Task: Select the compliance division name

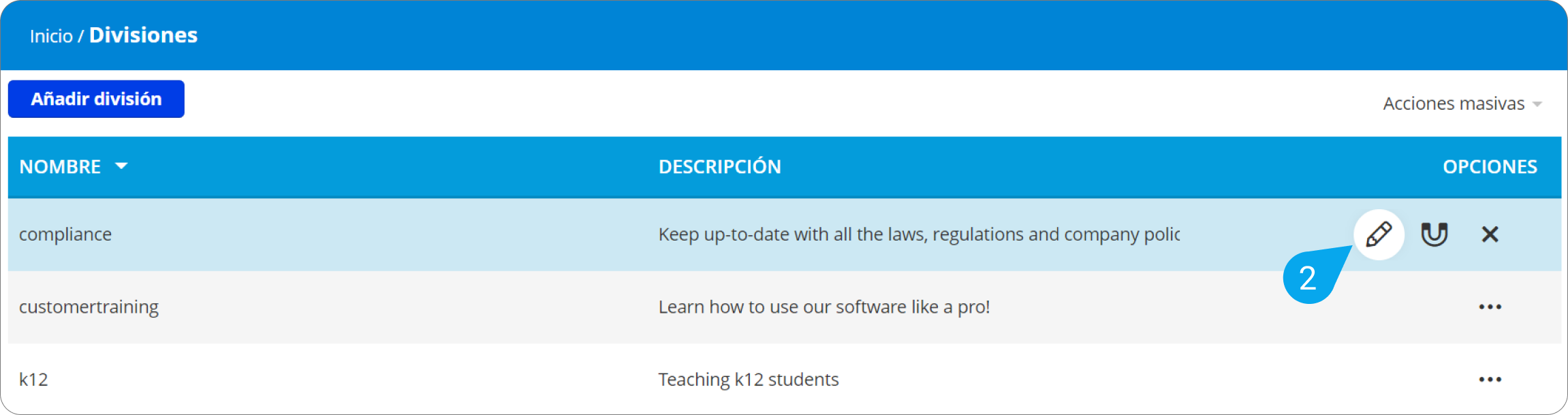Action: [65, 234]
